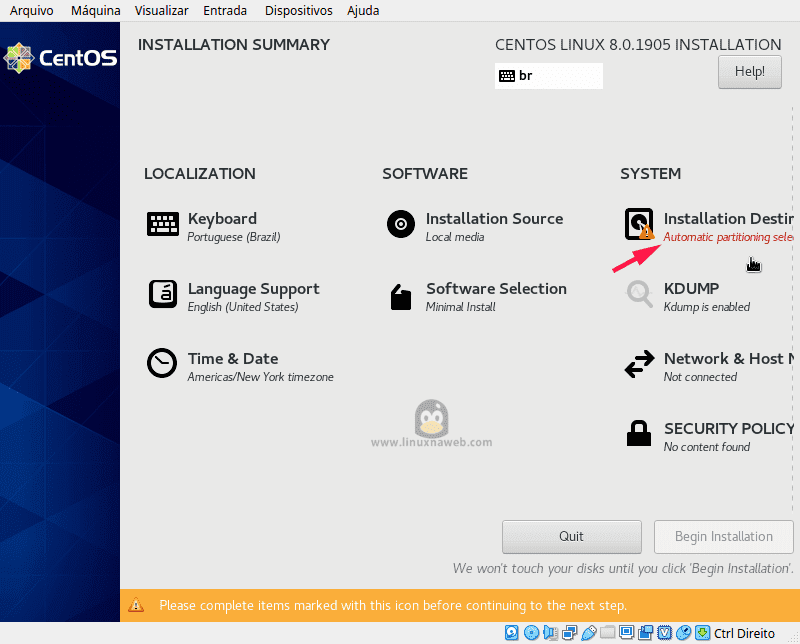Click the Begin Installation button
This screenshot has height=644, width=800.
(723, 536)
